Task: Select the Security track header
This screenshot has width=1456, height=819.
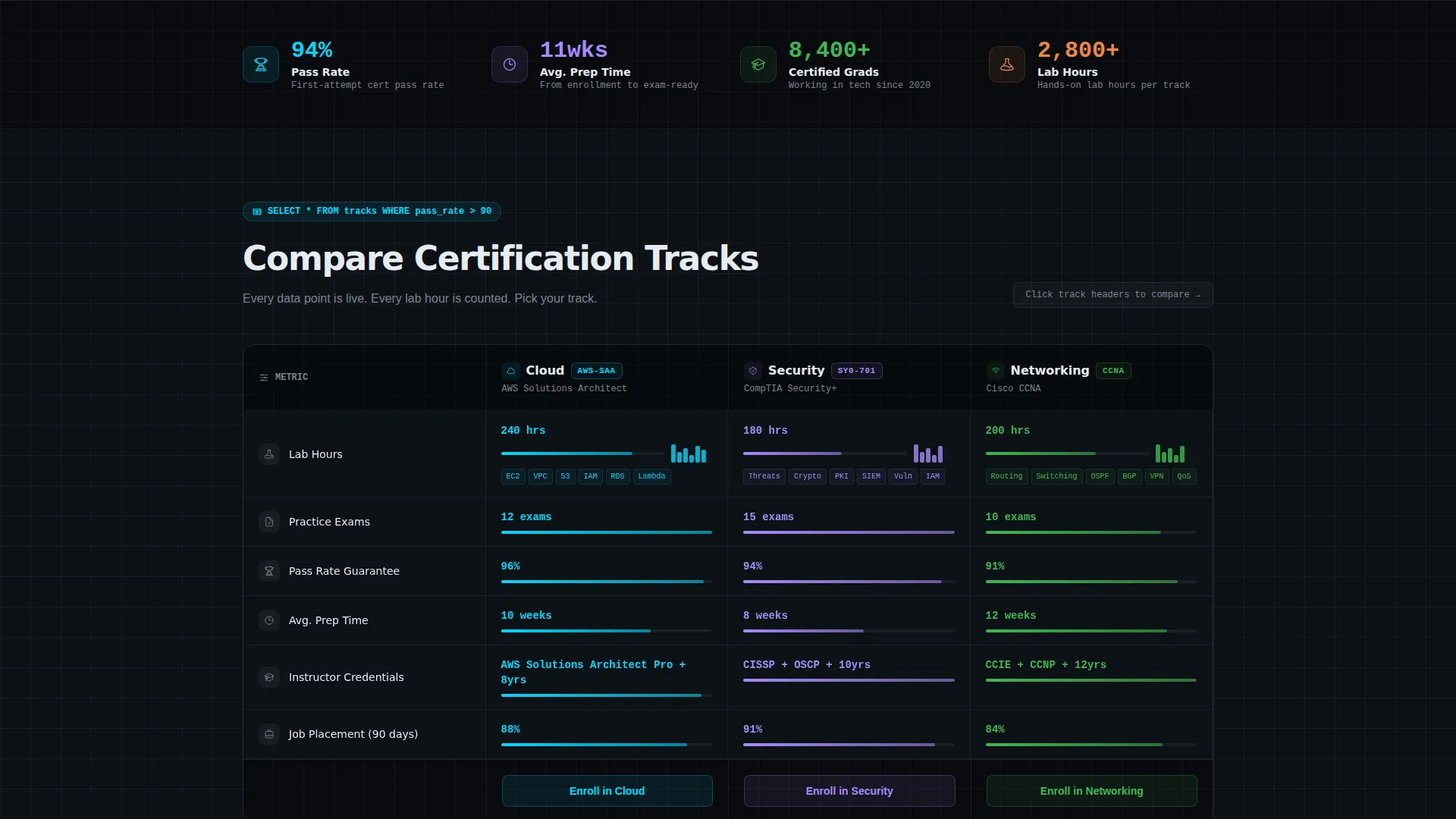Action: (x=849, y=378)
